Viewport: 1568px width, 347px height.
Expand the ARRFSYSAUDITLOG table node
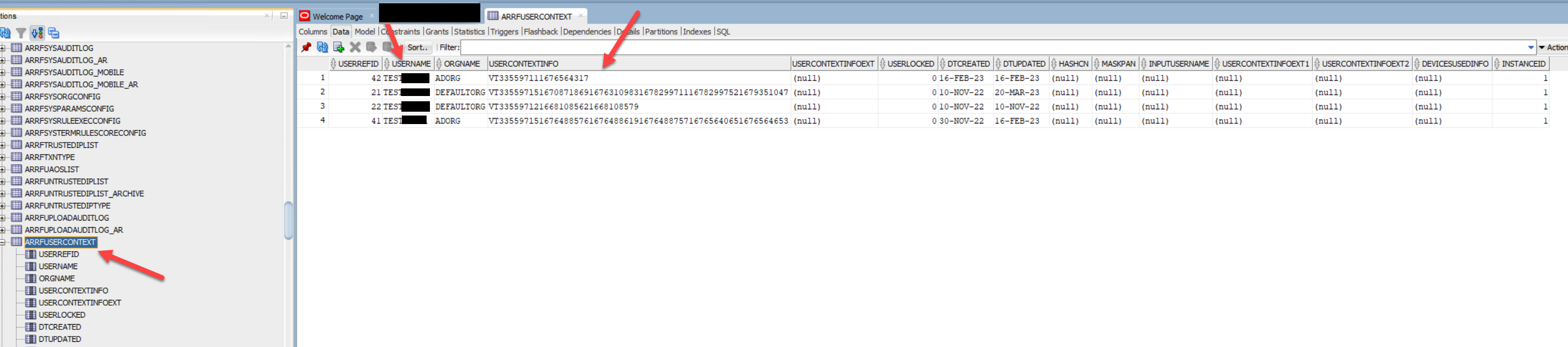tap(3, 48)
